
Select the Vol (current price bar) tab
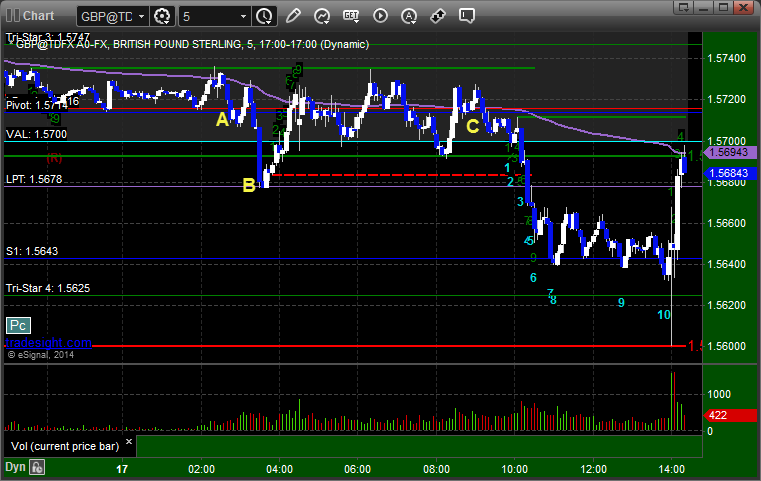[x=65, y=446]
